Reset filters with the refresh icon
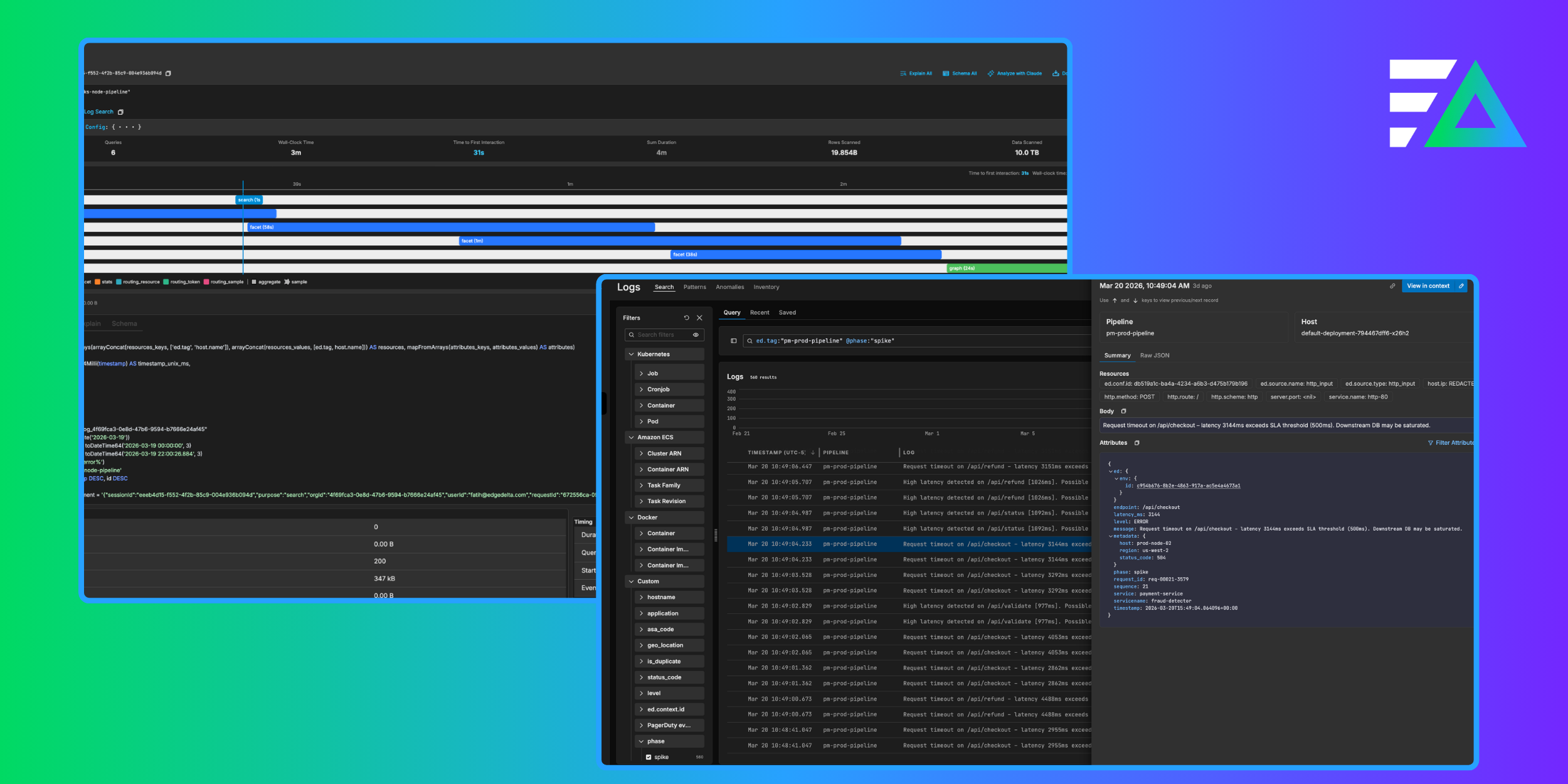1568x784 pixels. (x=686, y=318)
